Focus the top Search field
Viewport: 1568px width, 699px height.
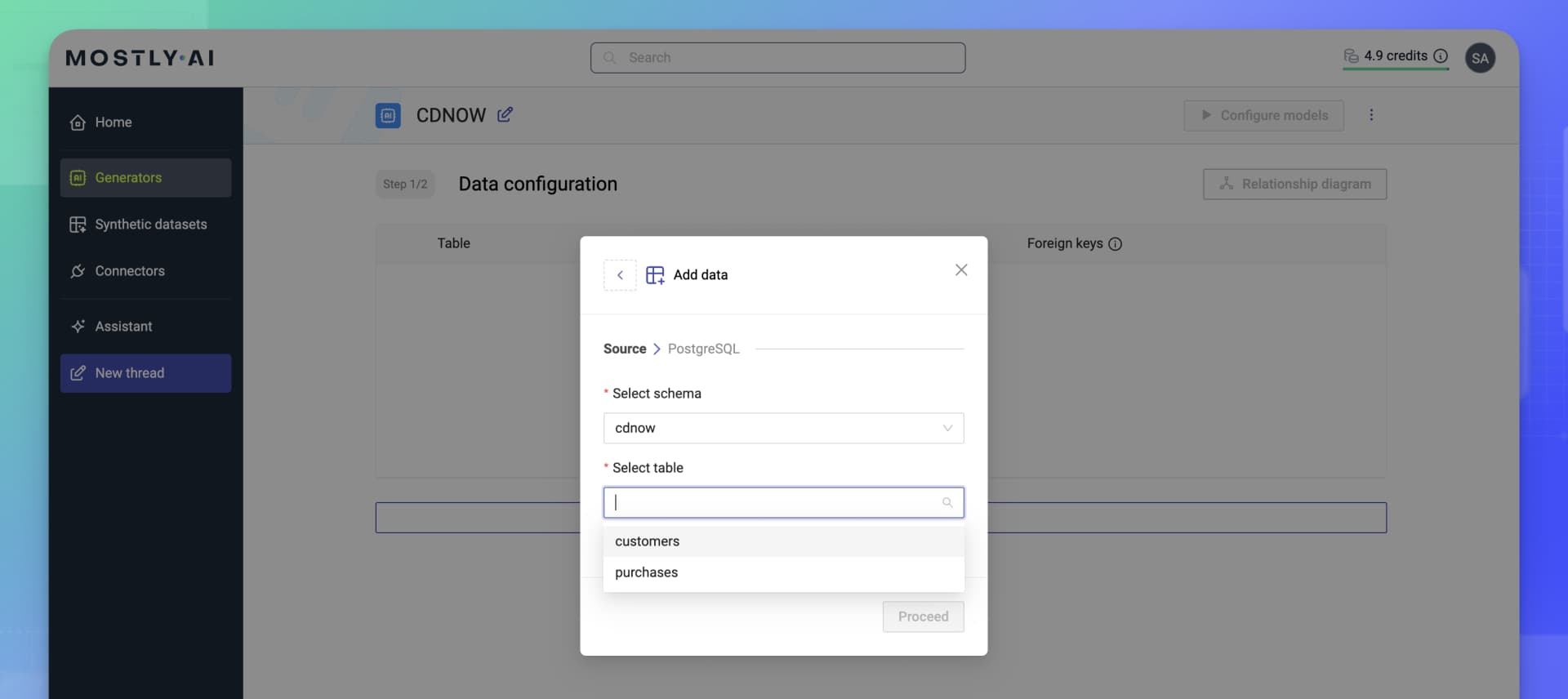(x=777, y=58)
